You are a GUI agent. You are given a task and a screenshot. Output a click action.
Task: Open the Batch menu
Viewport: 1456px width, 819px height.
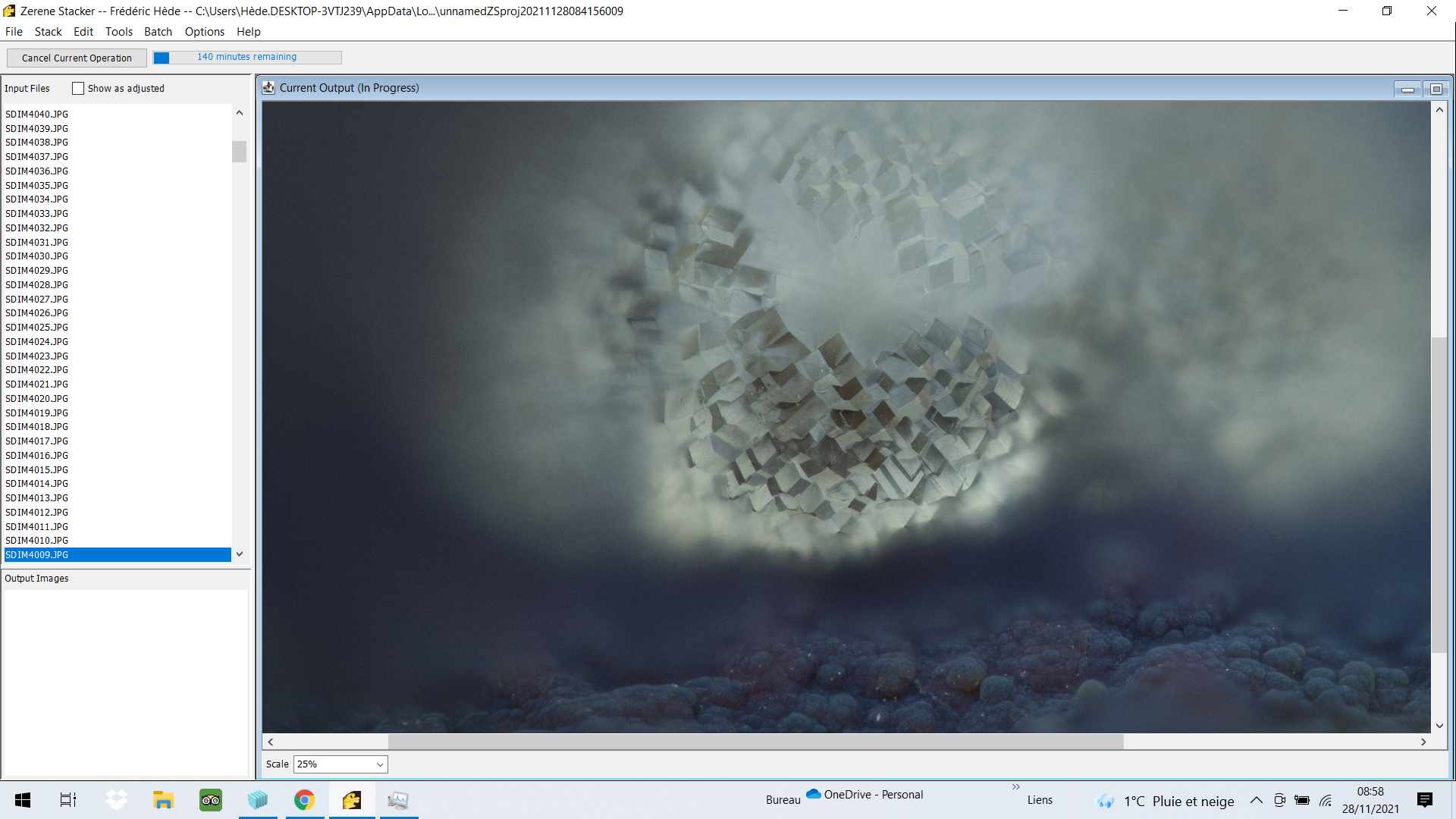[x=158, y=32]
